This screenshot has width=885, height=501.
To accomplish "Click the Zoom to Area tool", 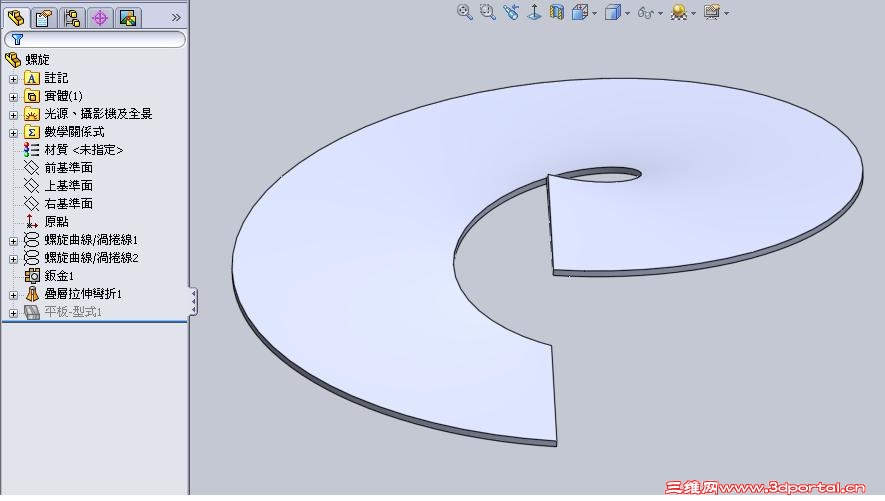I will coord(488,12).
